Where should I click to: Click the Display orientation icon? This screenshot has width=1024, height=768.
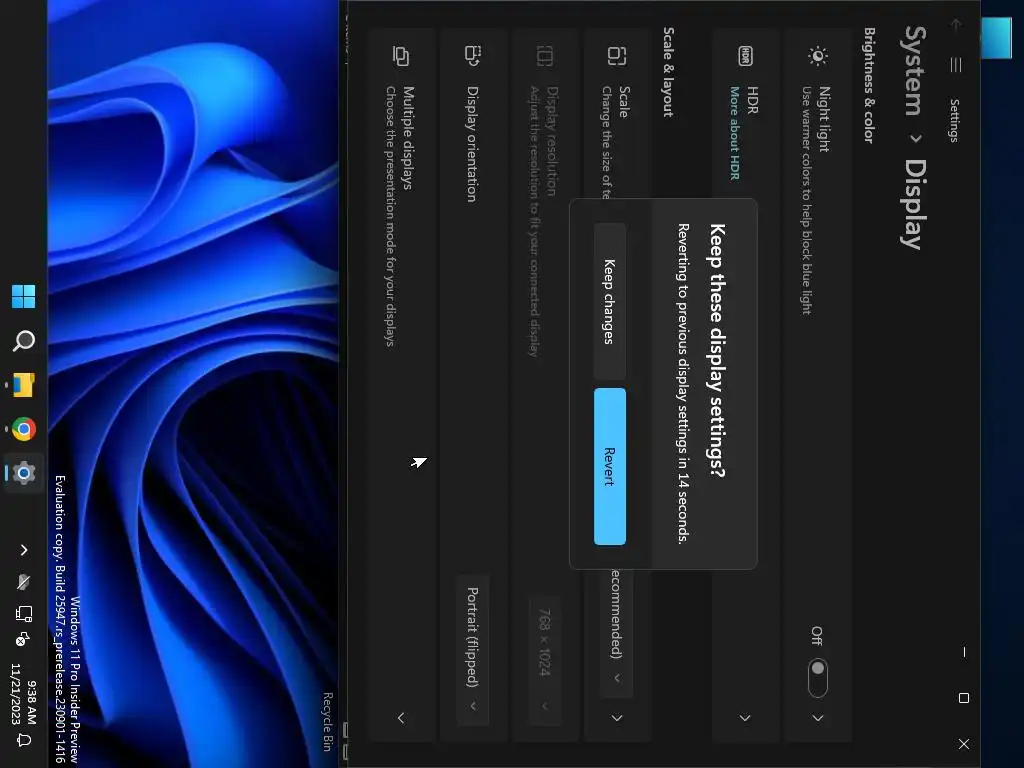(473, 56)
